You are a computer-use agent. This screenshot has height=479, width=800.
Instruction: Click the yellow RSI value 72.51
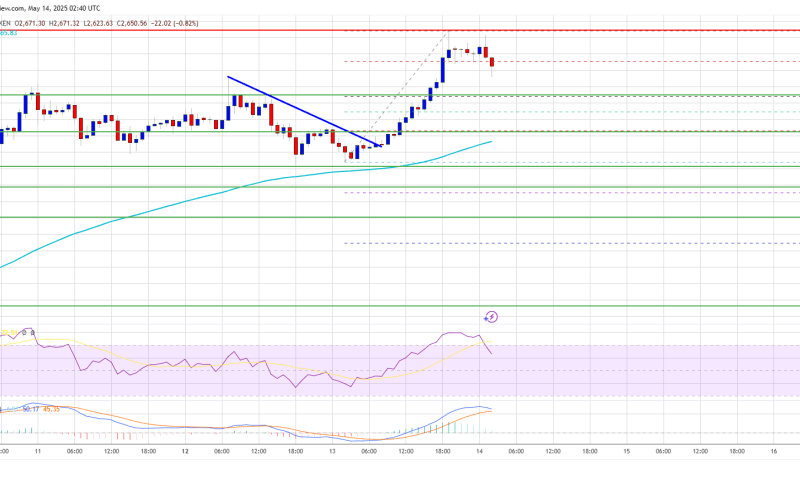tap(9, 333)
